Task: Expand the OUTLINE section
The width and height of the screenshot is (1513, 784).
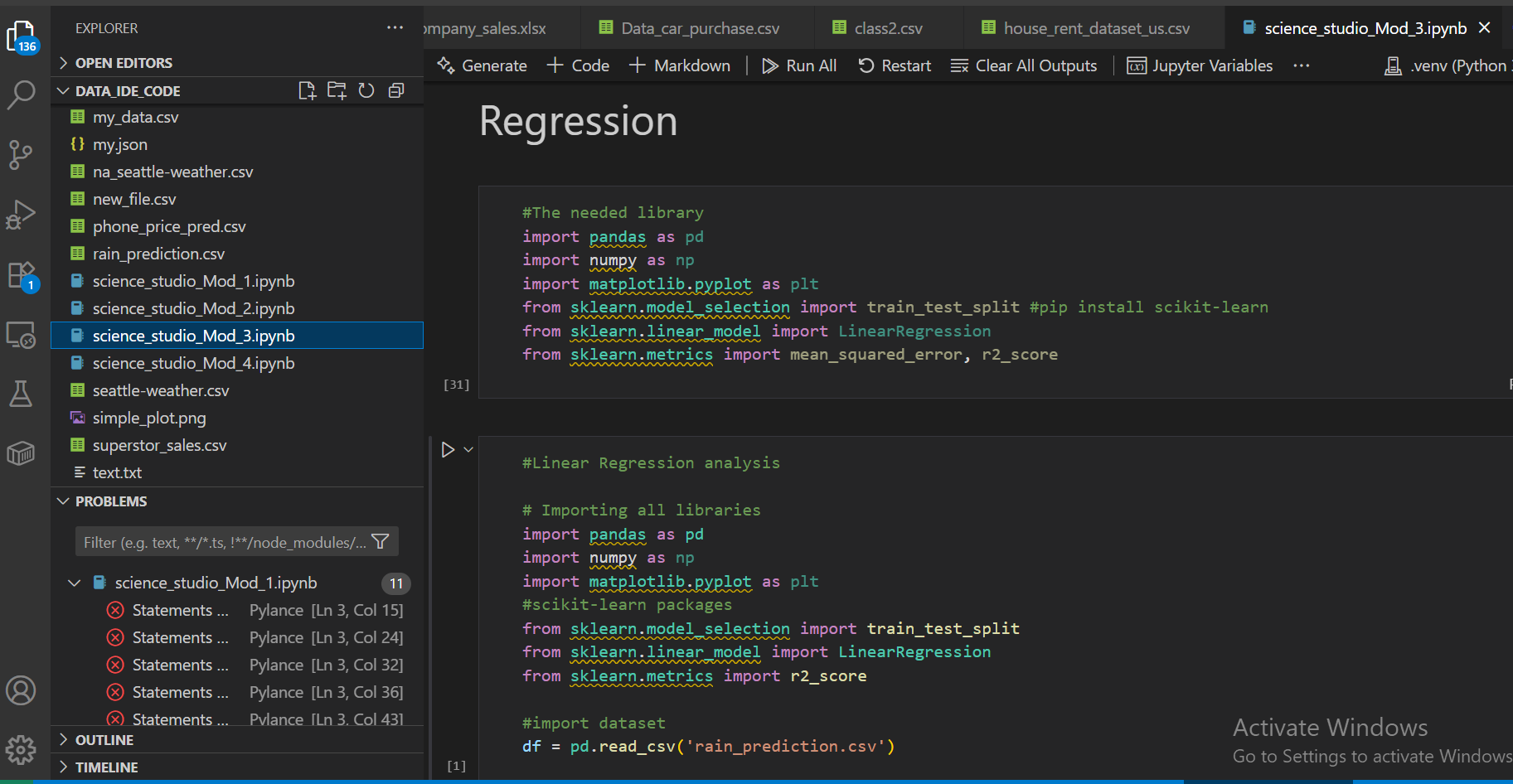Action: (x=104, y=740)
